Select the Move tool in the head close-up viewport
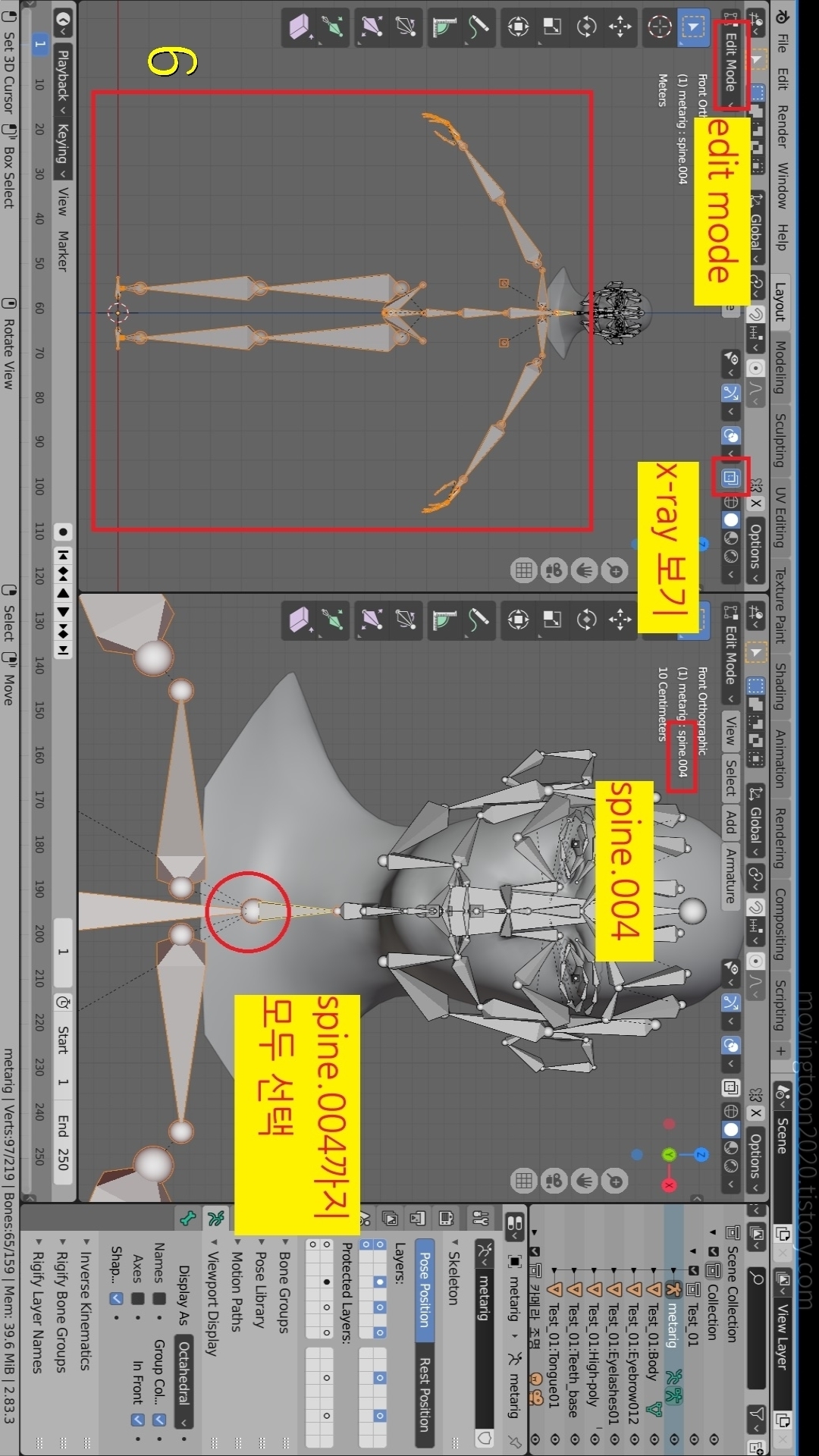This screenshot has height=1456, width=819. pos(620,620)
